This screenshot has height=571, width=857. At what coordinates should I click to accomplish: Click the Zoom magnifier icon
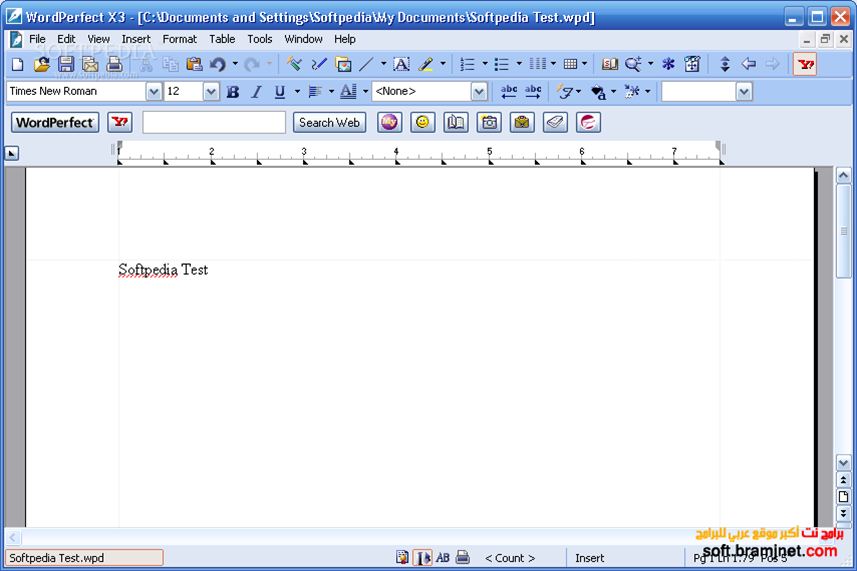click(x=633, y=64)
